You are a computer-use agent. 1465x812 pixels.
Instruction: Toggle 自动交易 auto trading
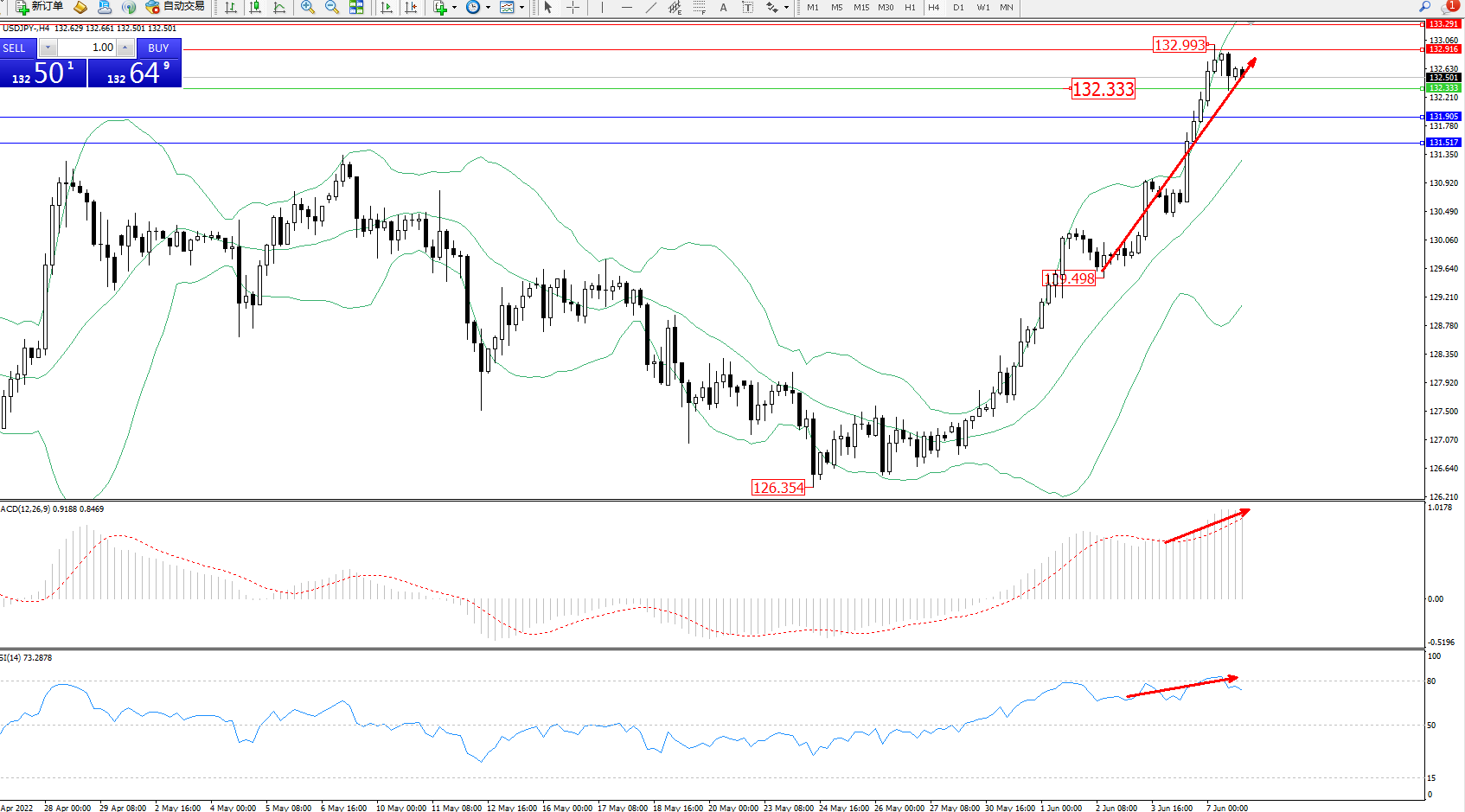[x=176, y=7]
